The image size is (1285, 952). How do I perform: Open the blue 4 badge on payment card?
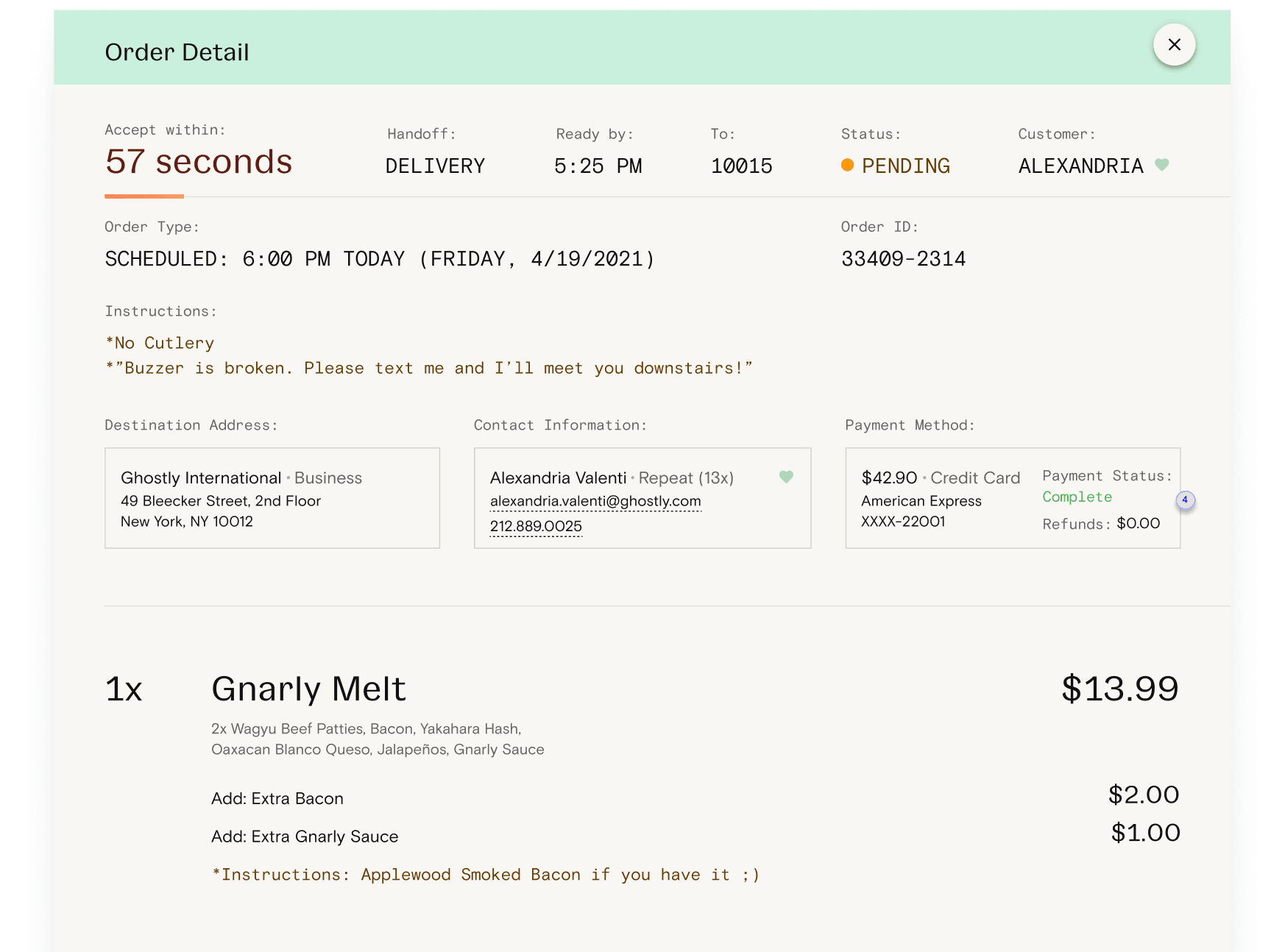click(1185, 500)
